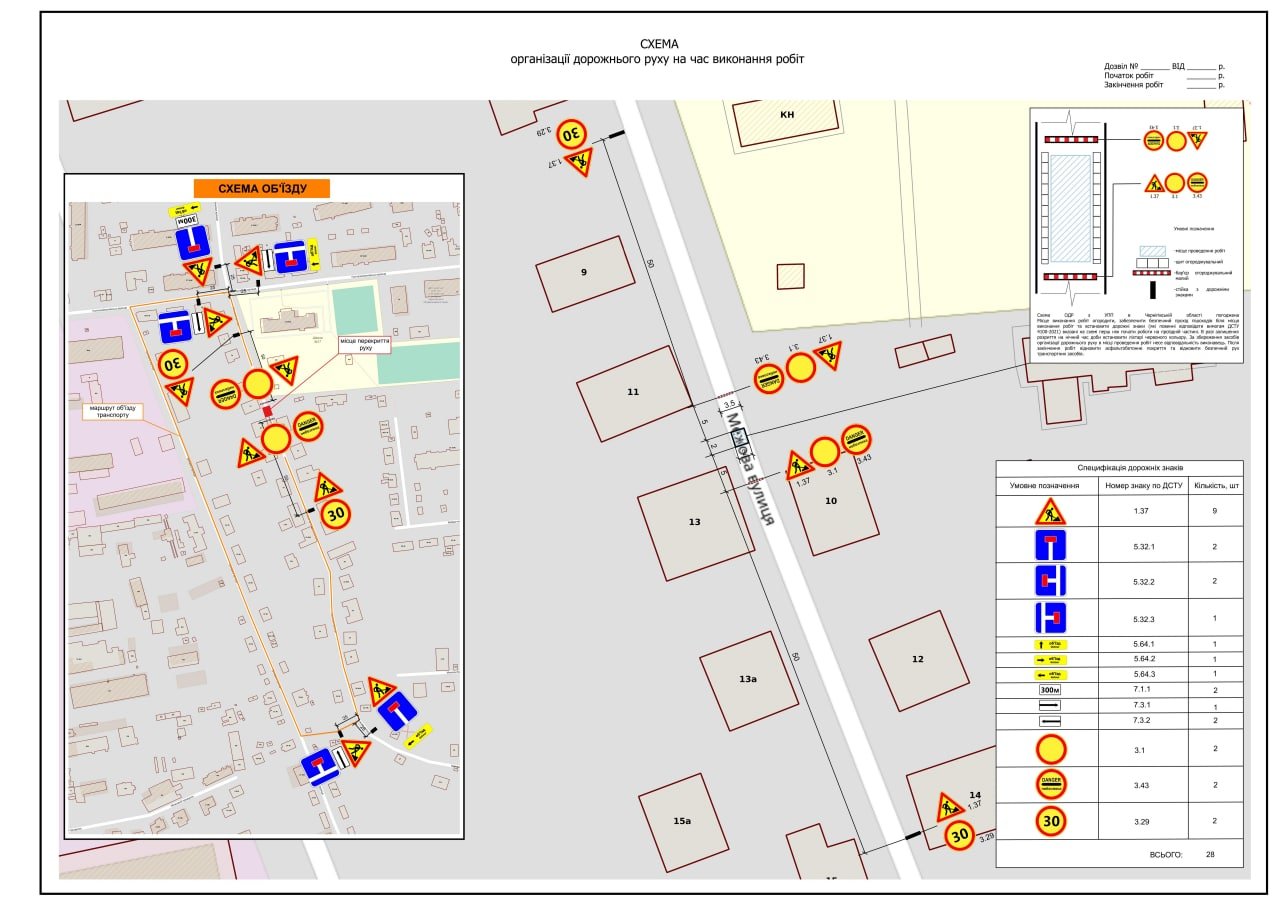The image size is (1280, 905).
Task: Click DANGER sign 3.43 in specification table
Action: coord(1050,785)
